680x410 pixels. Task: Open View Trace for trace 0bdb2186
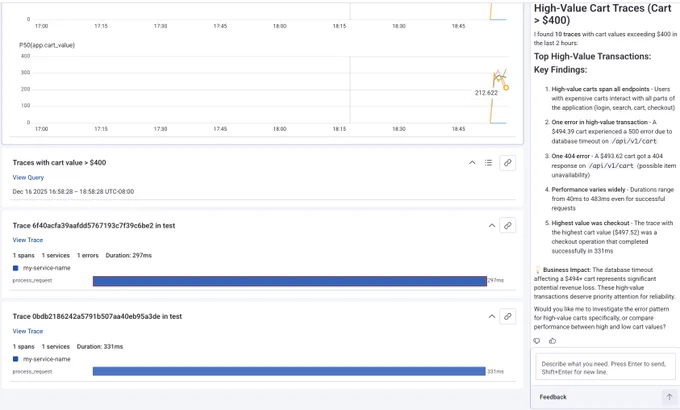28,331
